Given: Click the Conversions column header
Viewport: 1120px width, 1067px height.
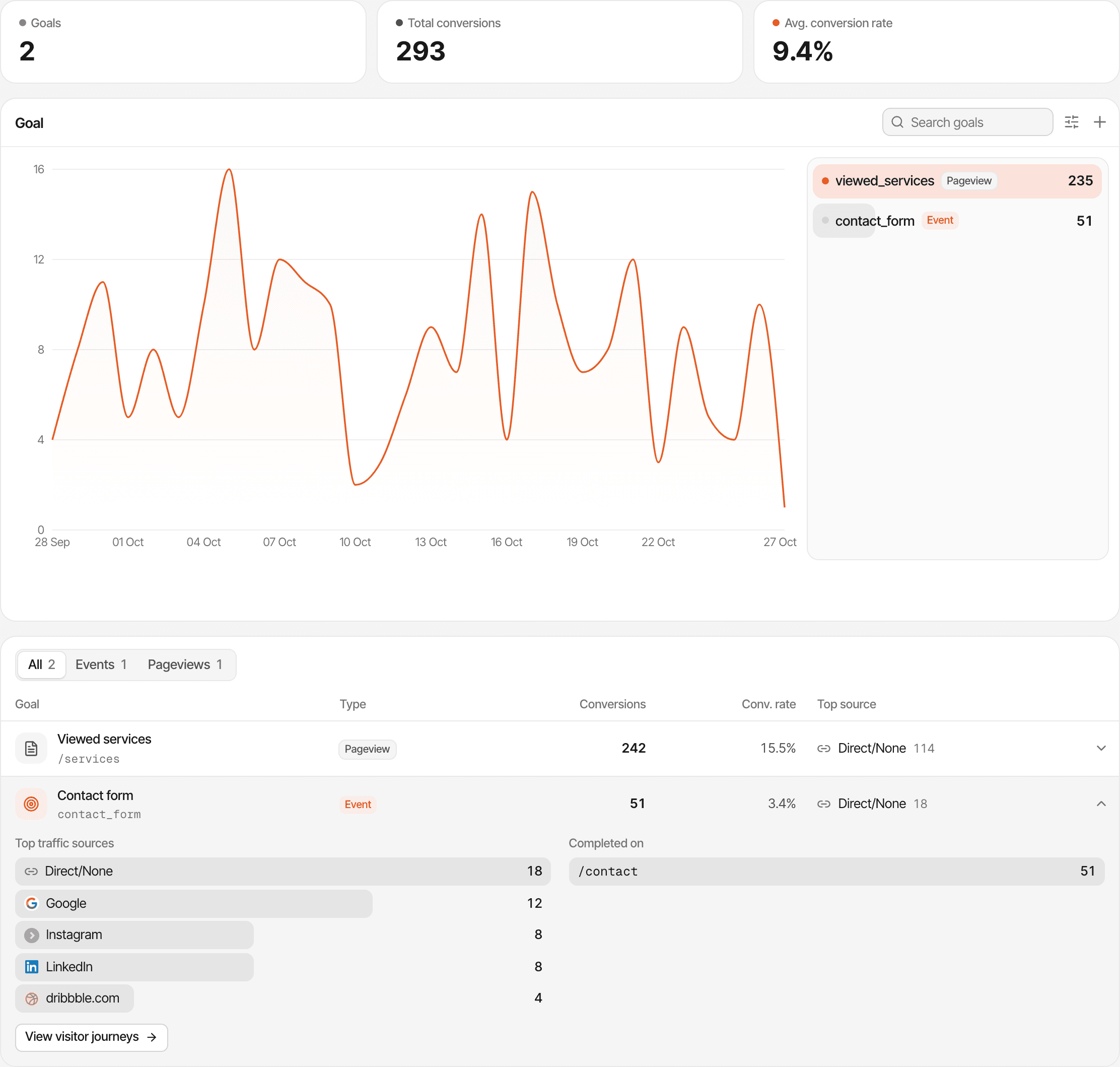Looking at the screenshot, I should (612, 704).
